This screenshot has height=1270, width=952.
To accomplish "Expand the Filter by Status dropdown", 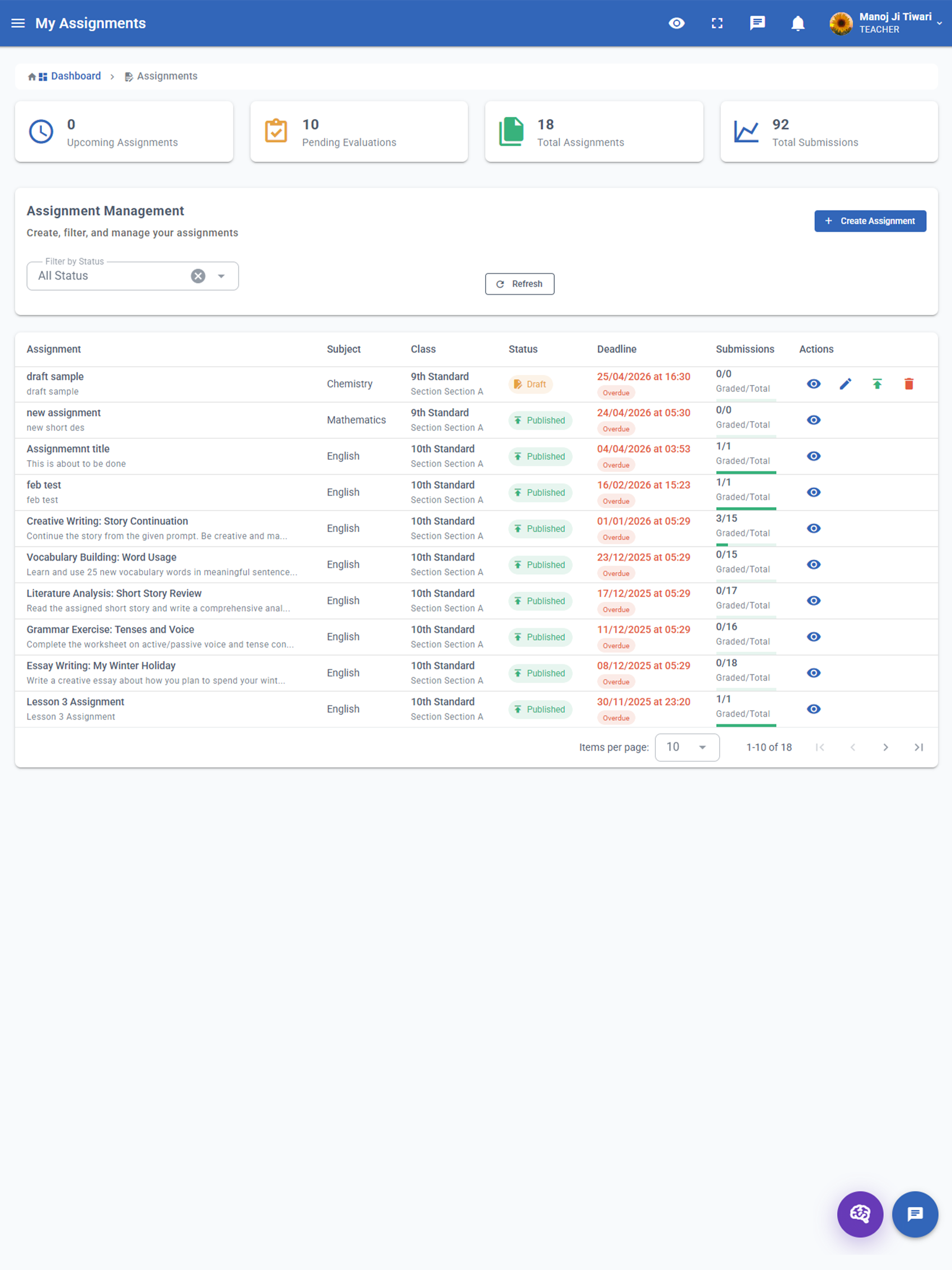I will click(221, 276).
